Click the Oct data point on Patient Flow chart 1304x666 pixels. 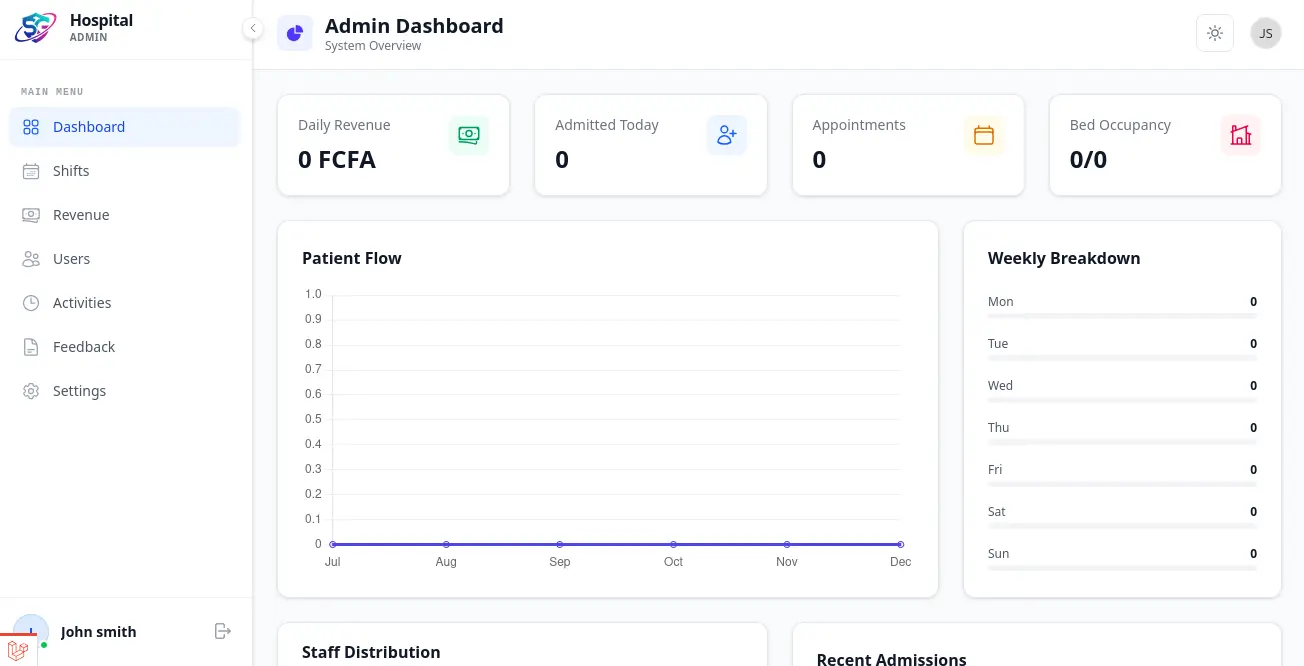[673, 544]
